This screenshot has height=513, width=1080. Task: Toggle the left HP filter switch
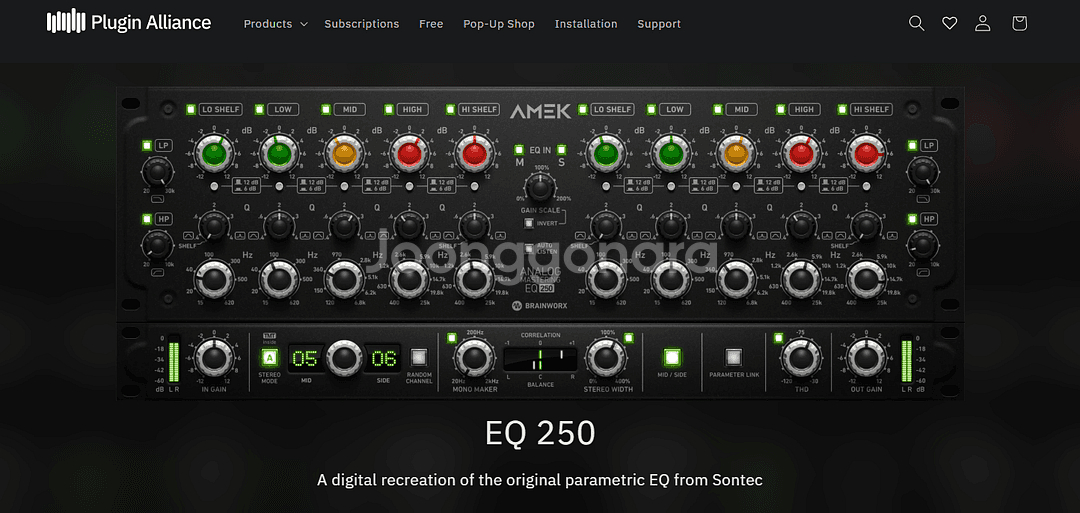(x=147, y=220)
